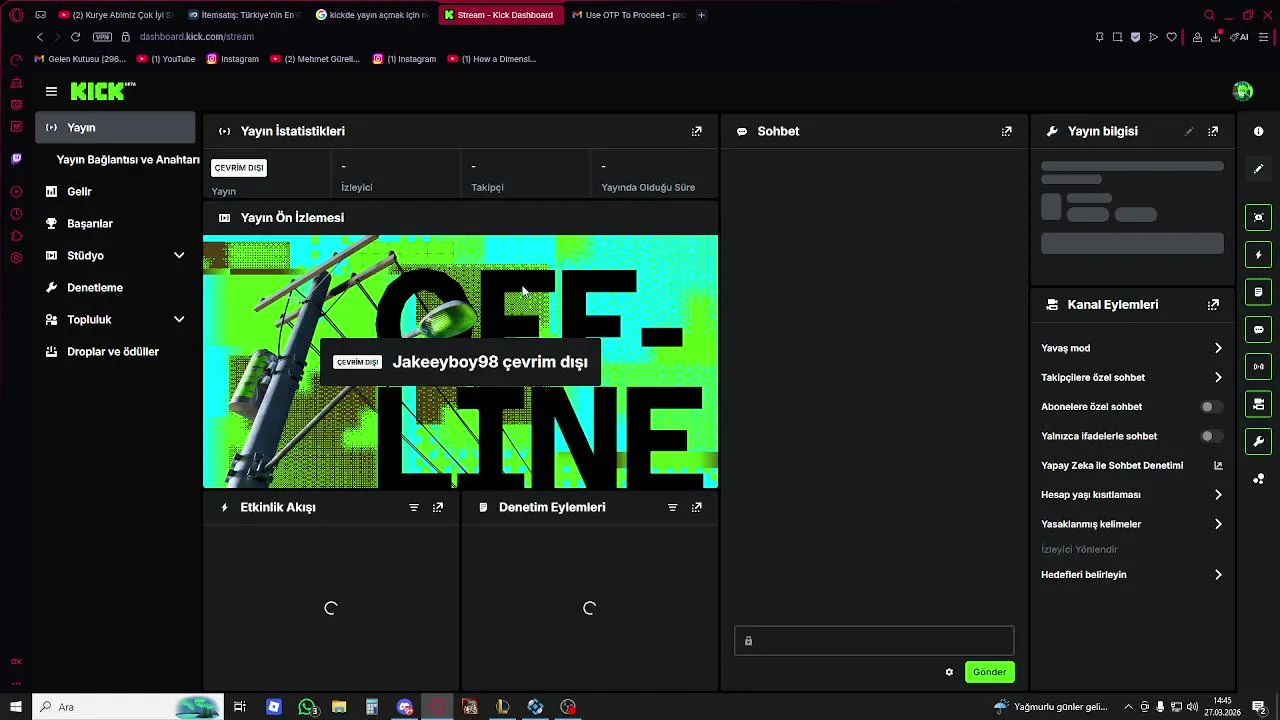1280x720 pixels.
Task: Click the pencil edit icon in right sidebar
Action: [1258, 169]
